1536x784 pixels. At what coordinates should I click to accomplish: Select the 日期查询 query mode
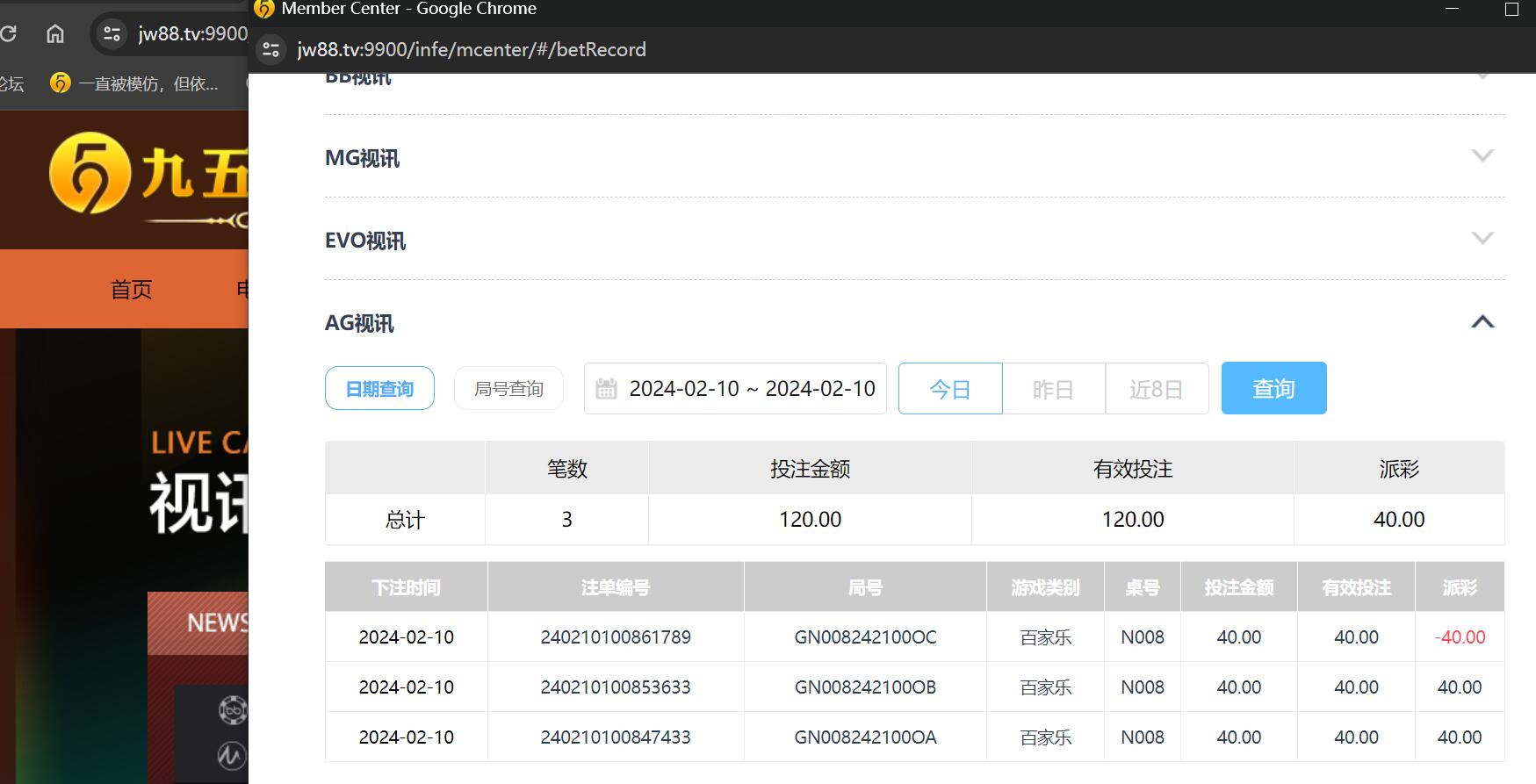(379, 389)
